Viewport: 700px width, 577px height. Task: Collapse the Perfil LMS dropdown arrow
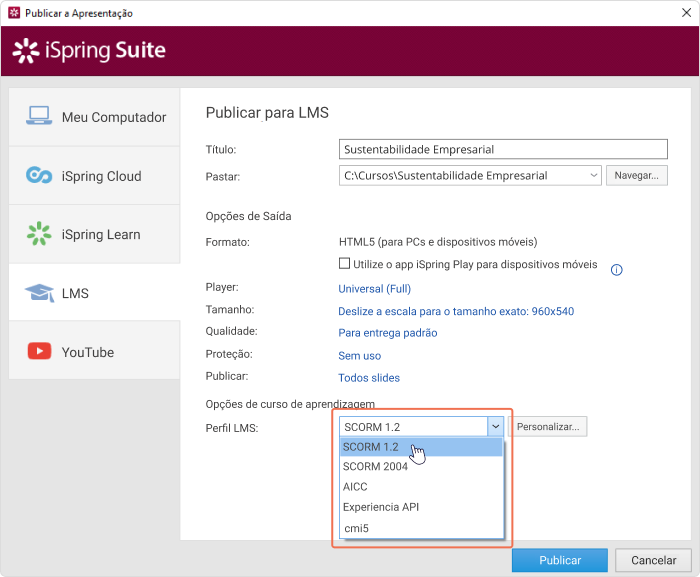[x=496, y=426]
